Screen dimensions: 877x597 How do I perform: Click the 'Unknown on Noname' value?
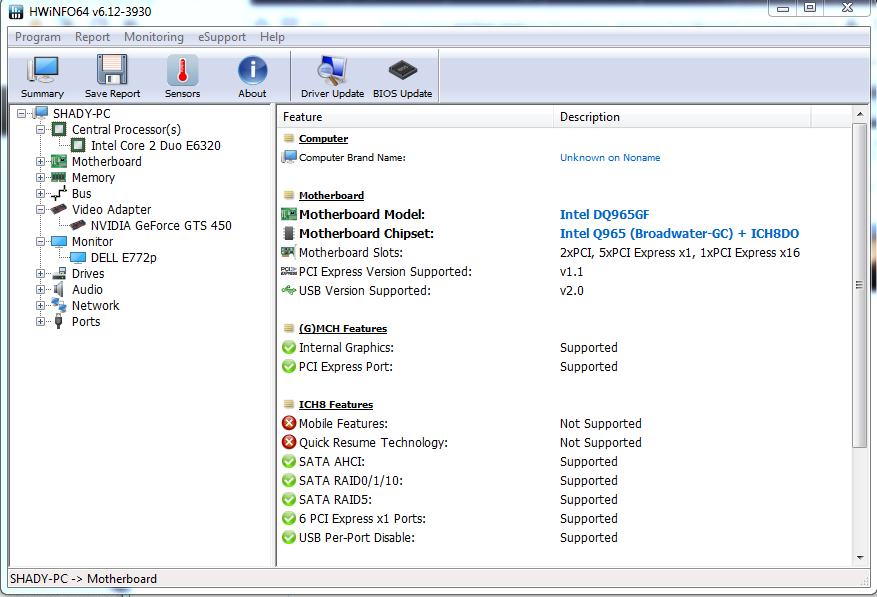click(x=610, y=158)
